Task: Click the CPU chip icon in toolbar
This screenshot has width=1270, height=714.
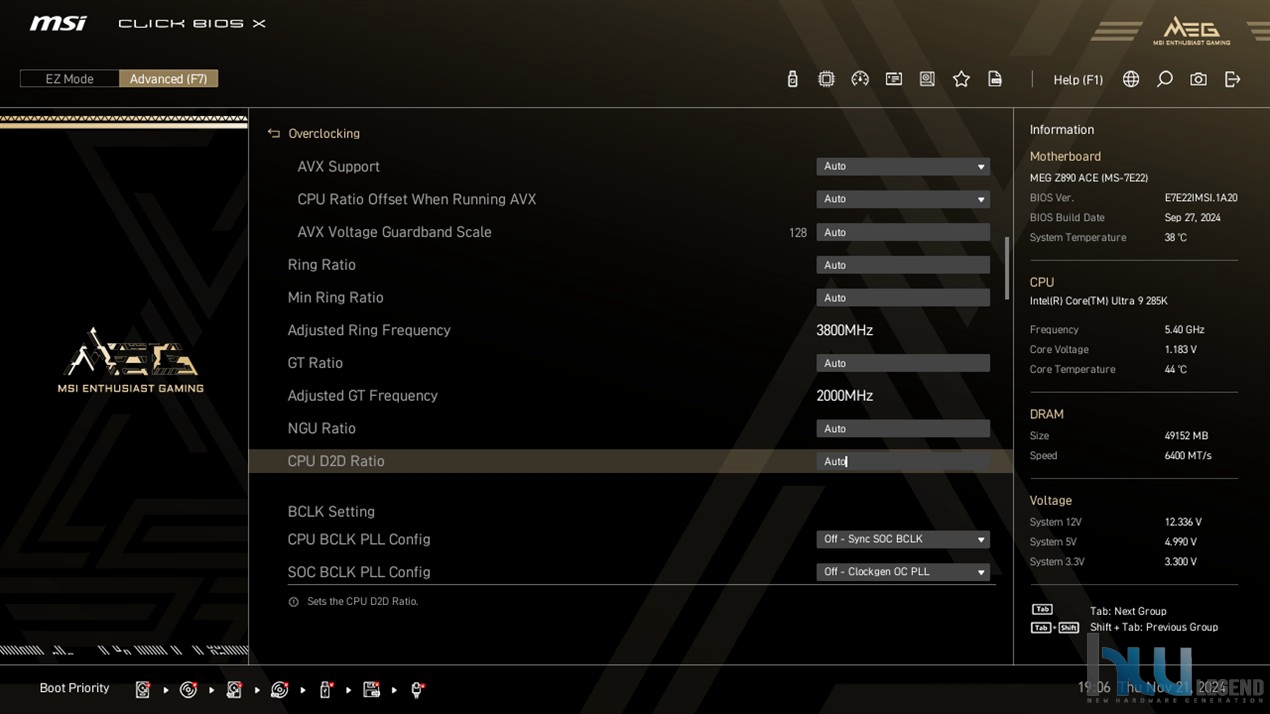Action: (826, 79)
